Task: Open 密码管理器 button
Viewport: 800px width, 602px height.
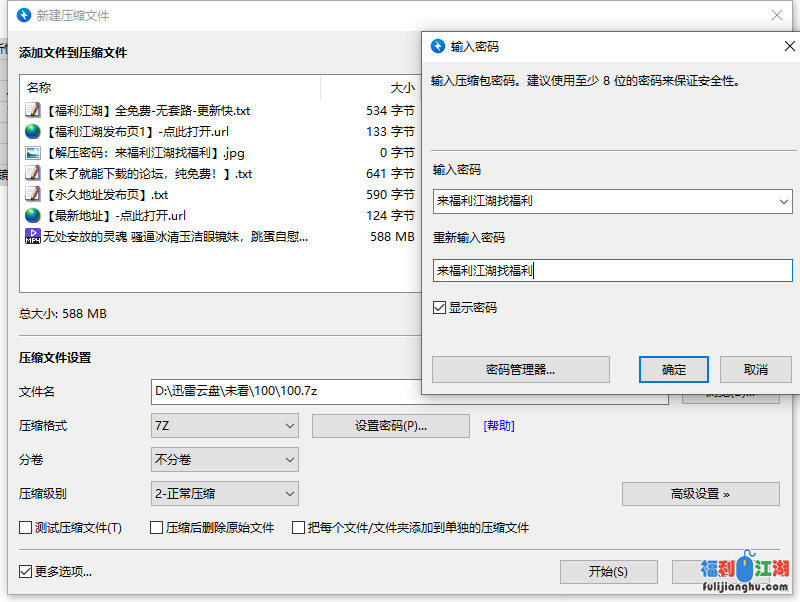Action: point(520,370)
